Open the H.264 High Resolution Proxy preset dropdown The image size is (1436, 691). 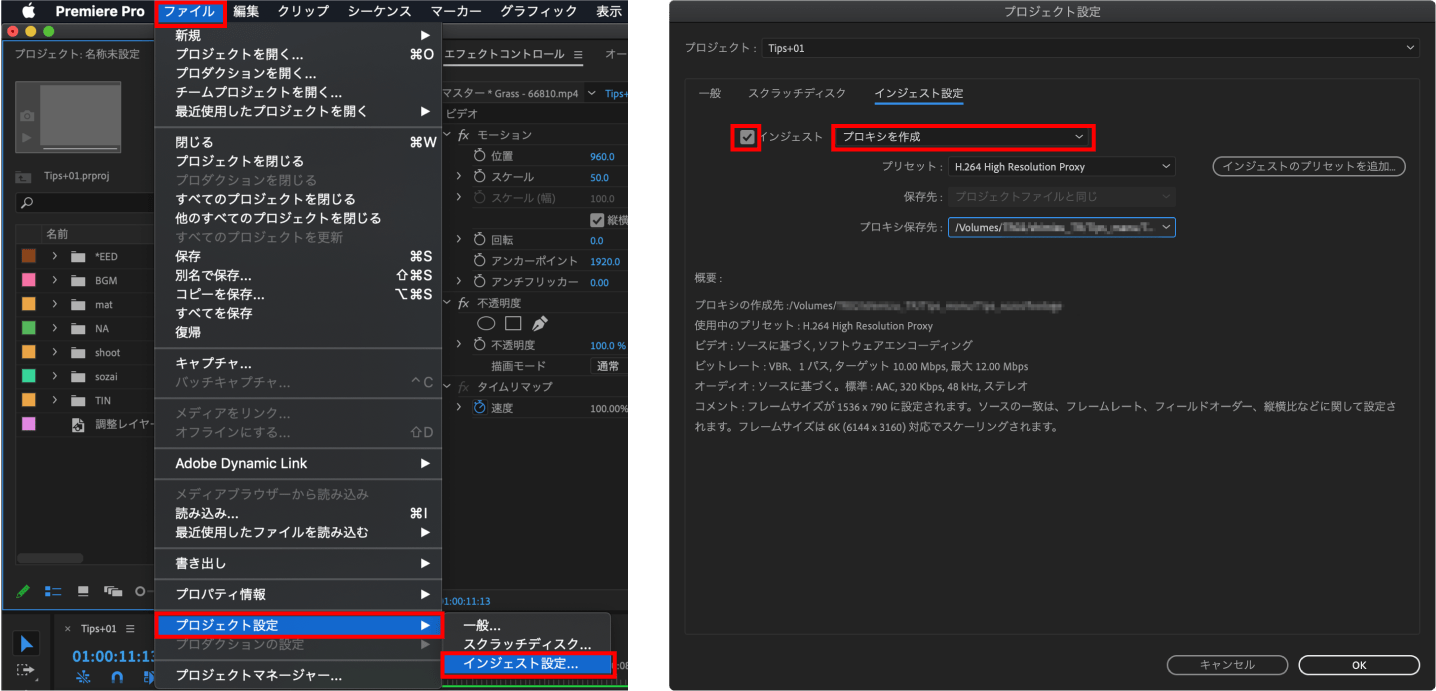pyautogui.click(x=1061, y=167)
